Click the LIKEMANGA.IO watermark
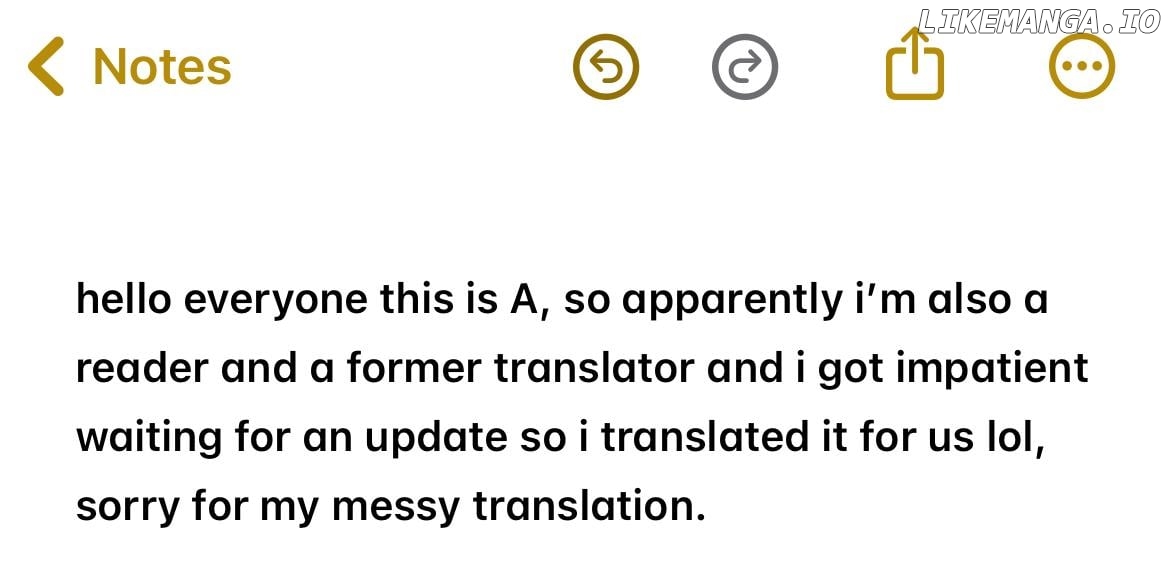The image size is (1170, 571). point(1038,21)
